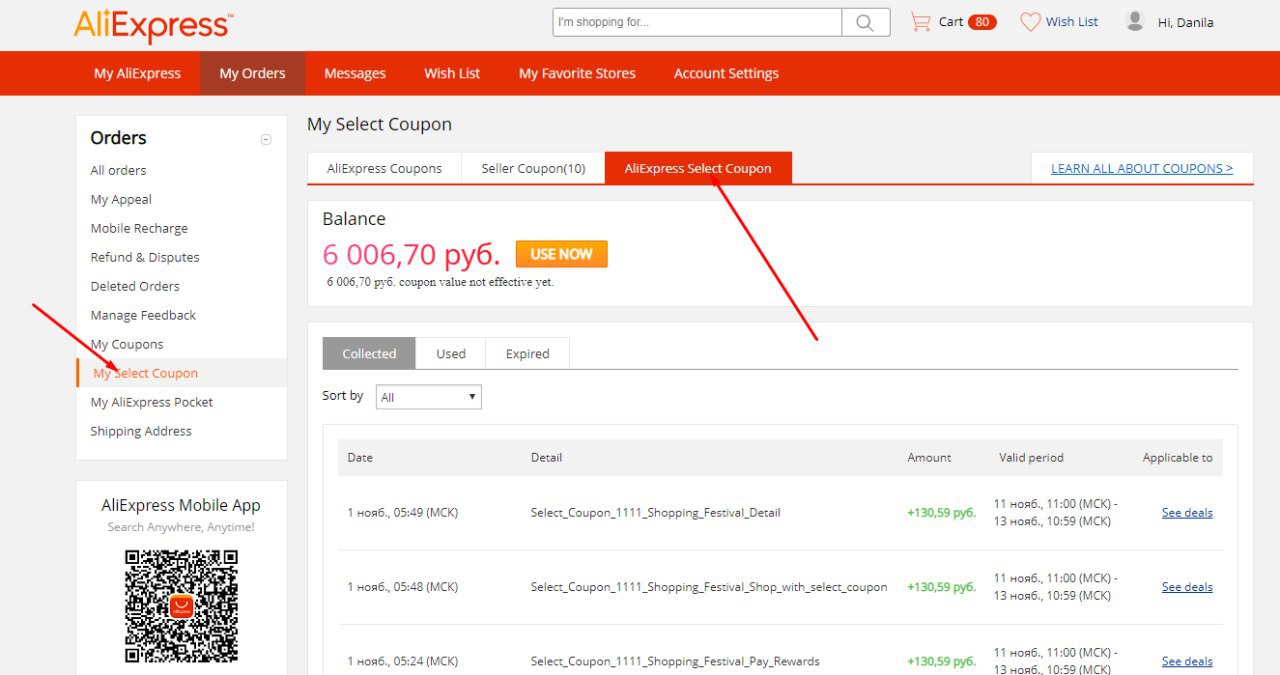Image resolution: width=1280 pixels, height=675 pixels.
Task: Open the shopping cart icon
Action: (x=920, y=22)
